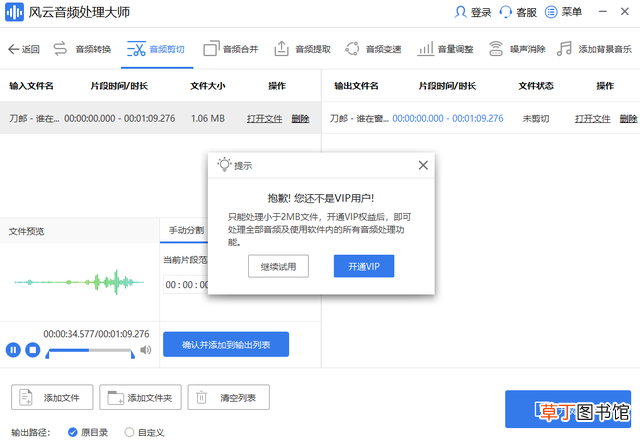Minimize the application window
Viewport: 640px width, 447px height.
pyautogui.click(x=602, y=12)
